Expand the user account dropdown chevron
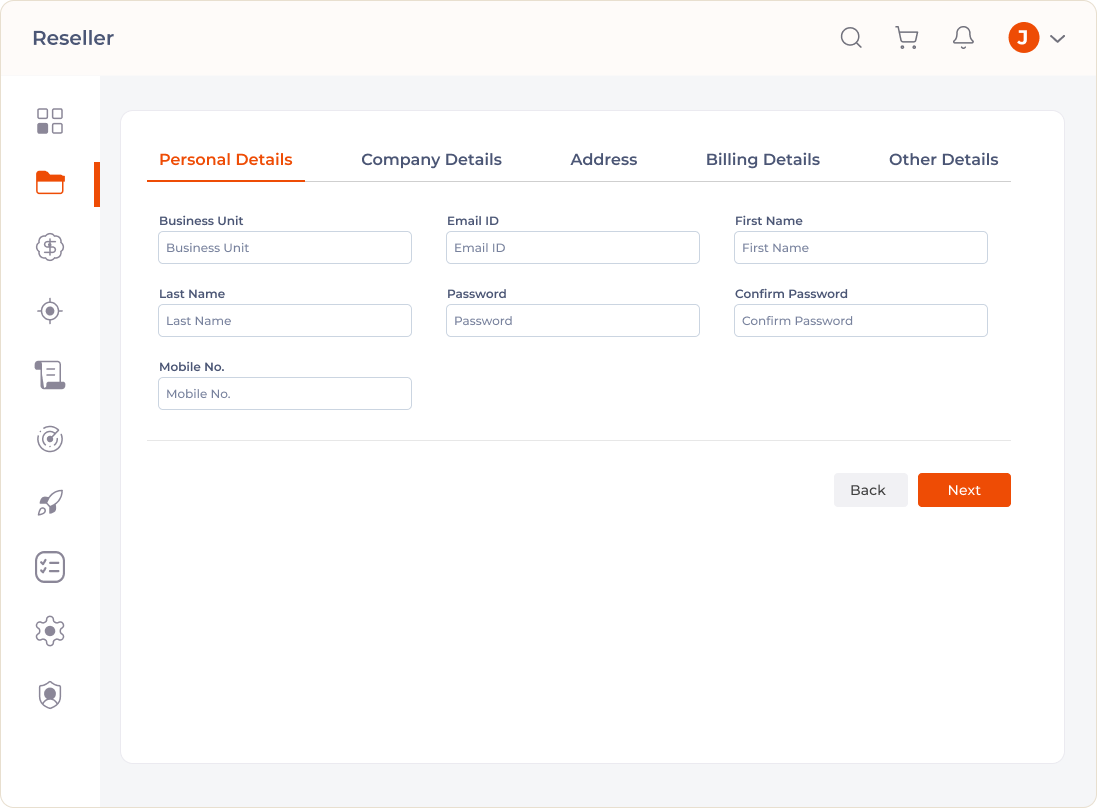 [1058, 38]
